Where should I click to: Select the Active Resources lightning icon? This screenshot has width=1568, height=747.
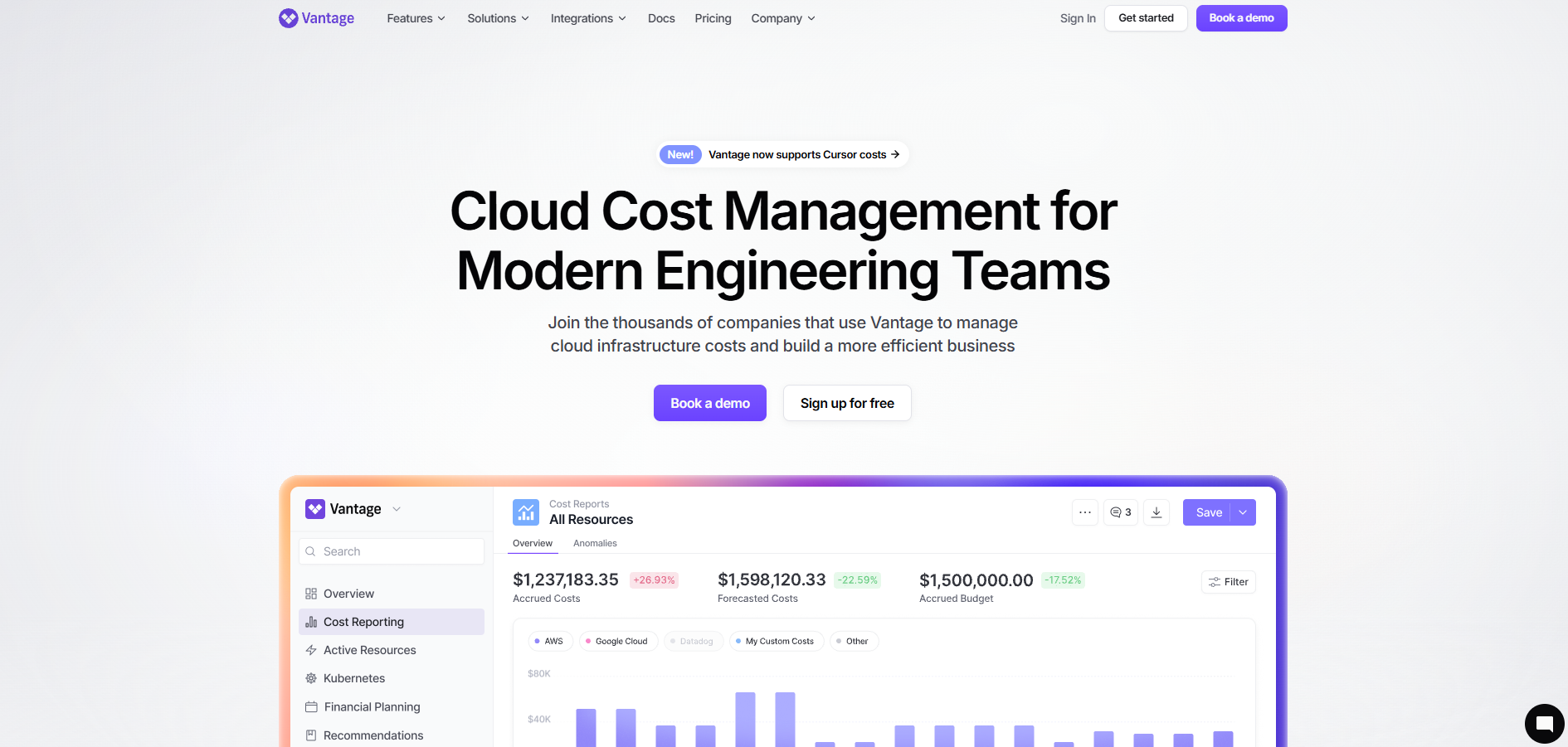pos(311,650)
